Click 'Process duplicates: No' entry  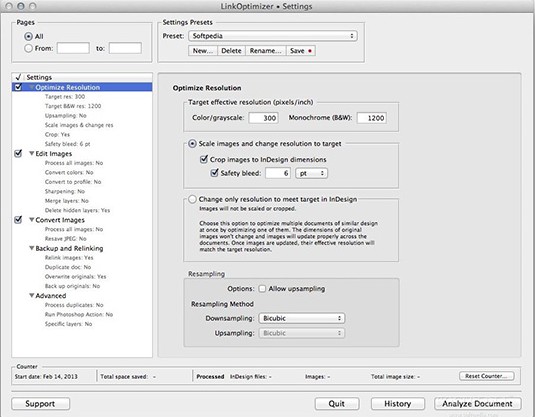(74, 305)
